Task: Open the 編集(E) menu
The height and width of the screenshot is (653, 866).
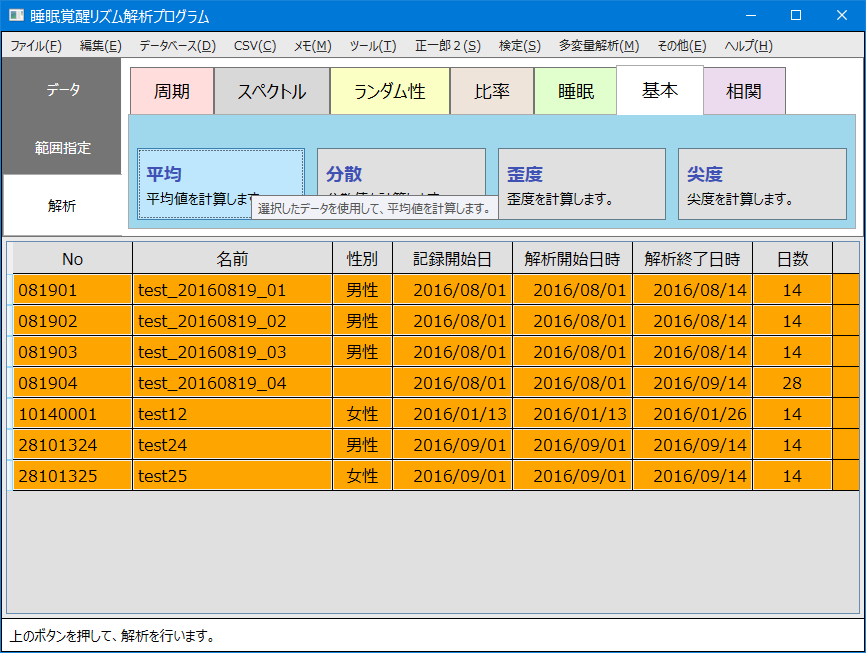Action: click(x=101, y=46)
